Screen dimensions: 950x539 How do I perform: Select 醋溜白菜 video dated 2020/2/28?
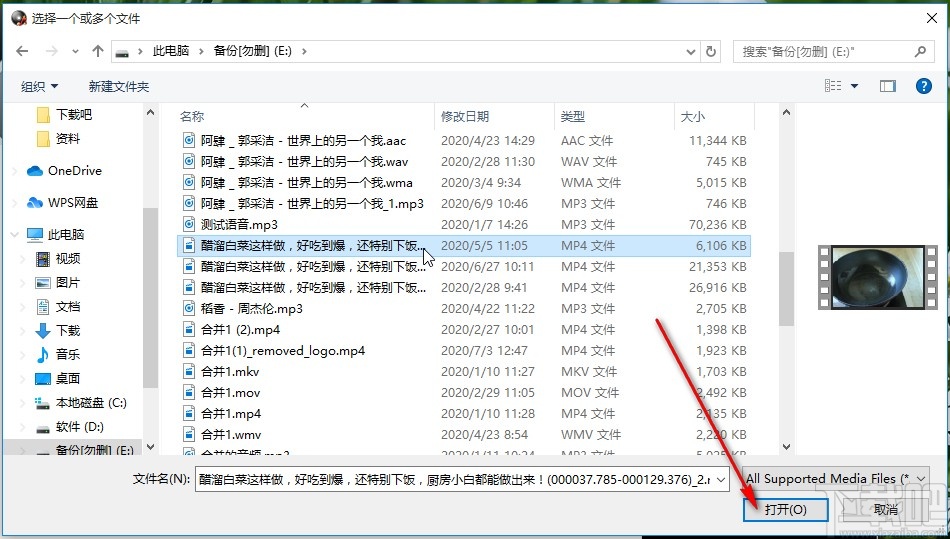[464, 288]
